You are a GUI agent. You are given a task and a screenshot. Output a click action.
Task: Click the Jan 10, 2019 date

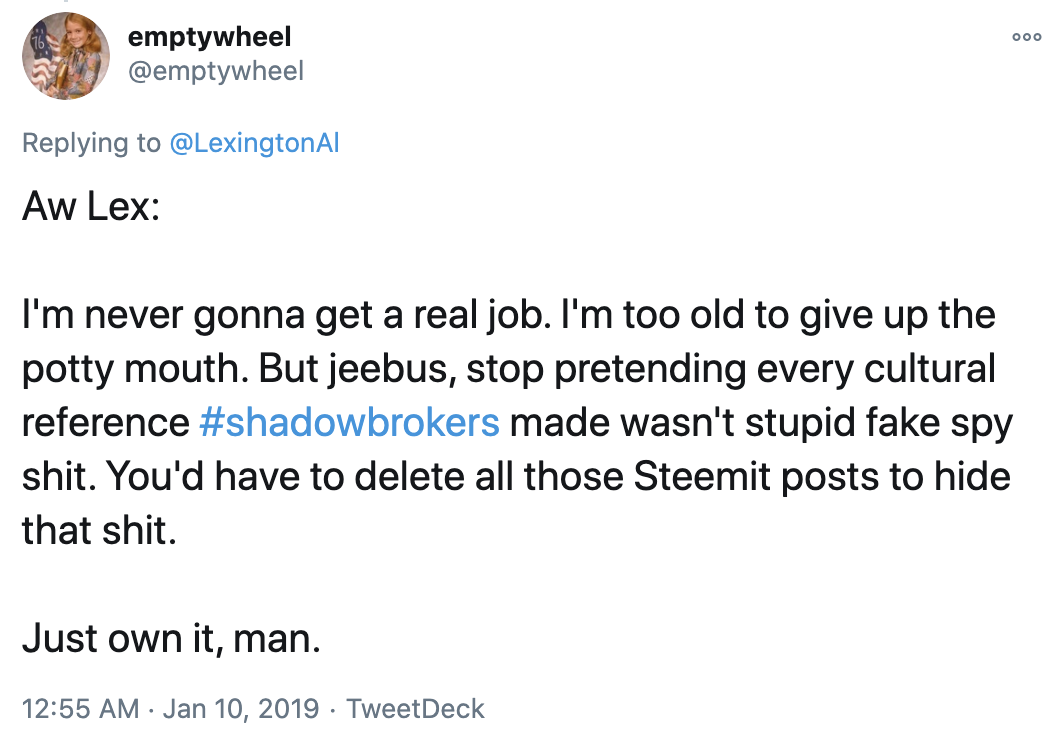[x=242, y=709]
